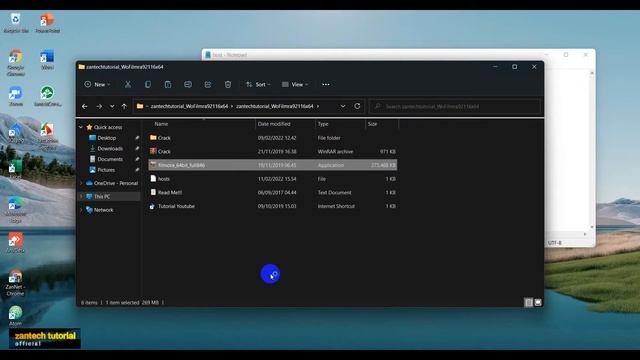The height and width of the screenshot is (360, 640).
Task: Open Desktop in the sidebar
Action: tap(107, 138)
